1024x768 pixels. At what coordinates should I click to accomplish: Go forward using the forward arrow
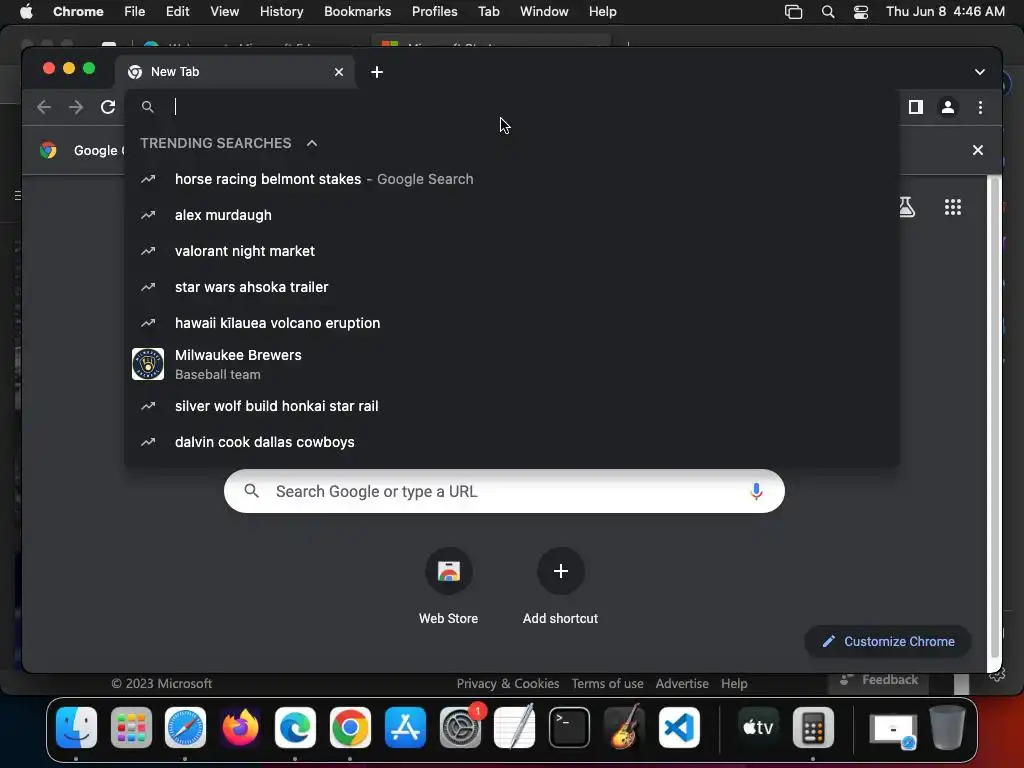pyautogui.click(x=76, y=107)
